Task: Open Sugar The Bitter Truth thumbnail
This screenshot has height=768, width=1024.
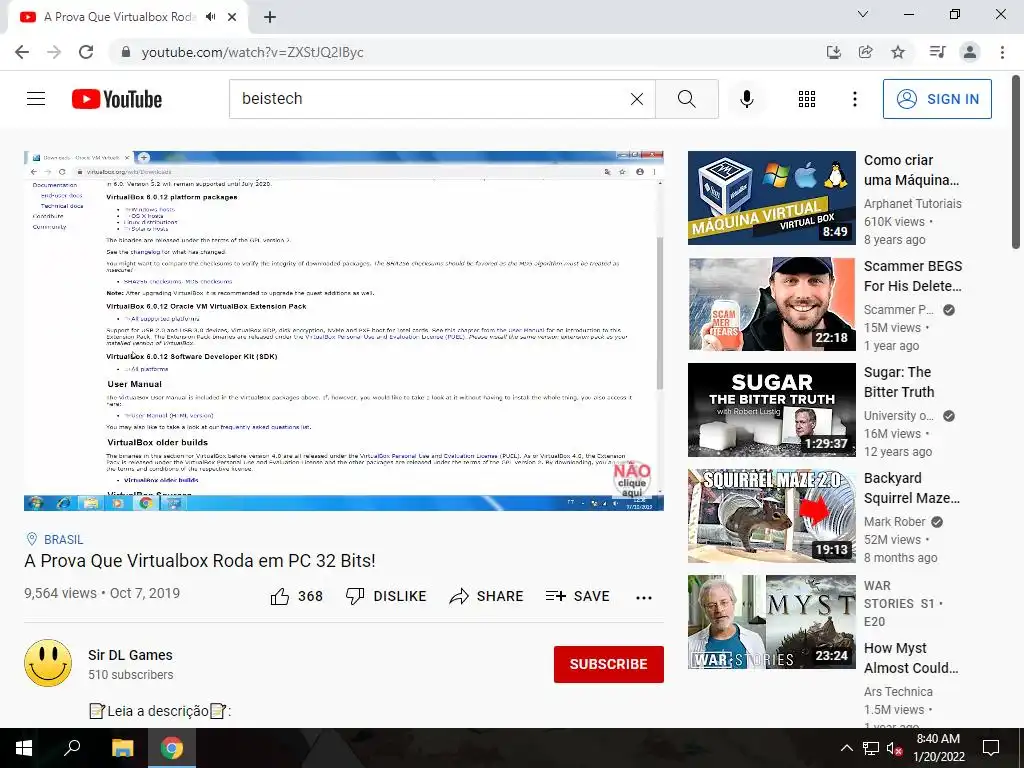Action: click(771, 409)
